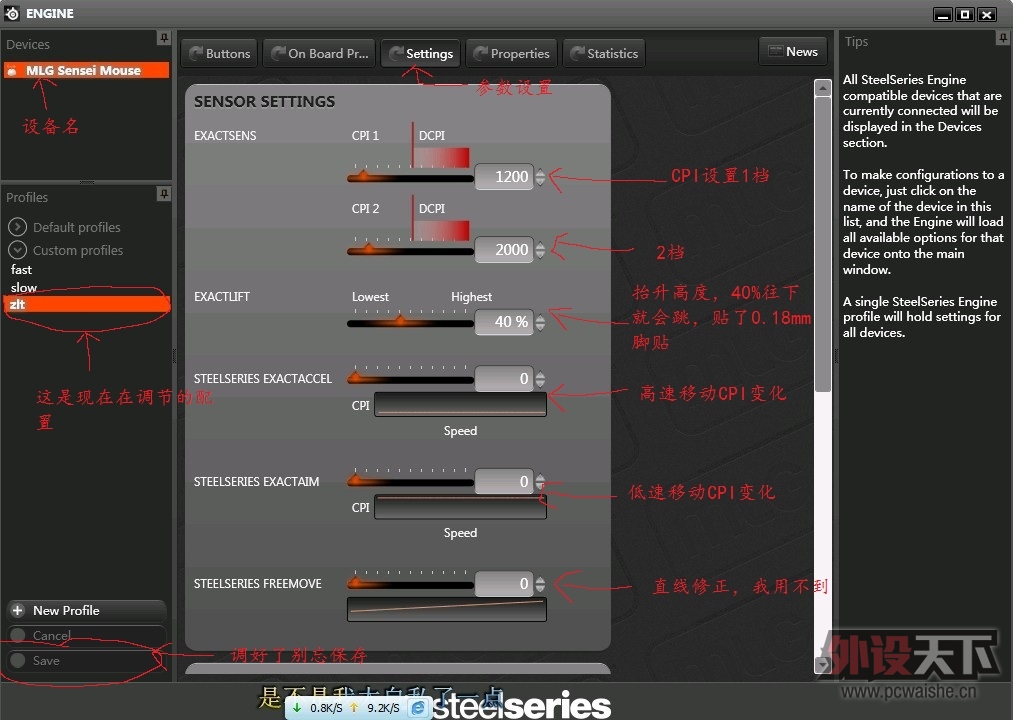Create a New Profile
The width and height of the screenshot is (1013, 720).
pyautogui.click(x=87, y=610)
